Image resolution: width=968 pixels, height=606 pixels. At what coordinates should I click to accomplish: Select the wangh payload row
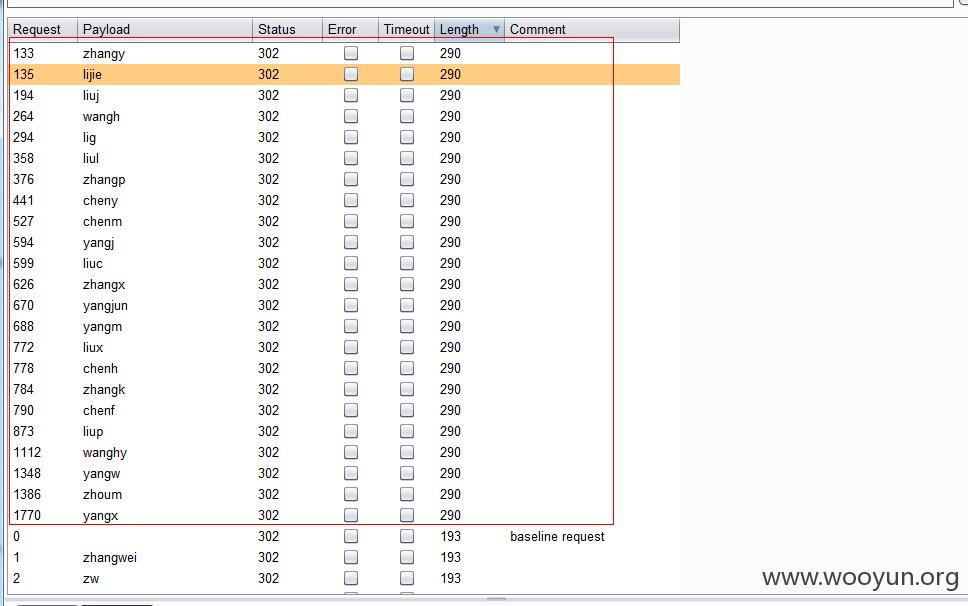[x=344, y=116]
